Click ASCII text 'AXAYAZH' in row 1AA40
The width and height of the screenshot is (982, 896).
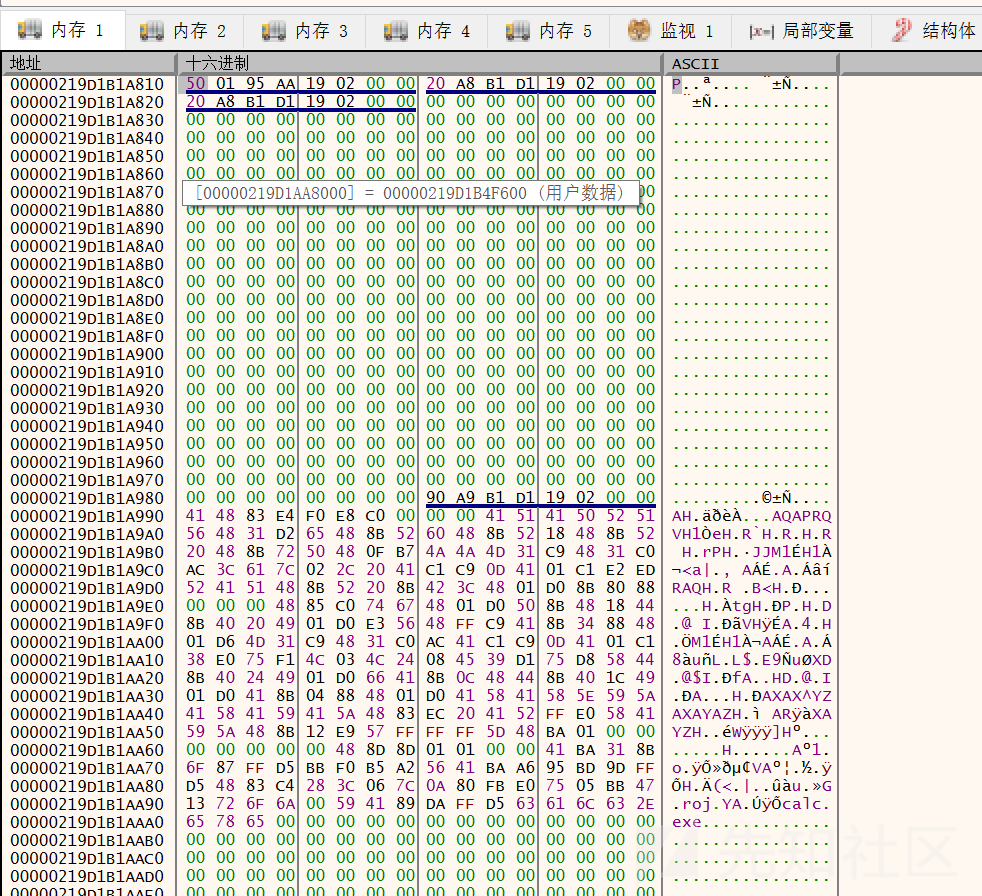click(707, 714)
